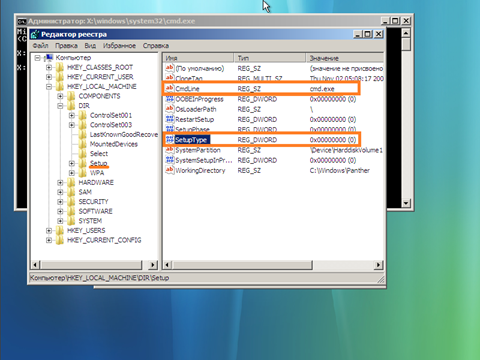This screenshot has height=360, width=480.
Task: Open the Избранное menu
Action: (x=119, y=46)
